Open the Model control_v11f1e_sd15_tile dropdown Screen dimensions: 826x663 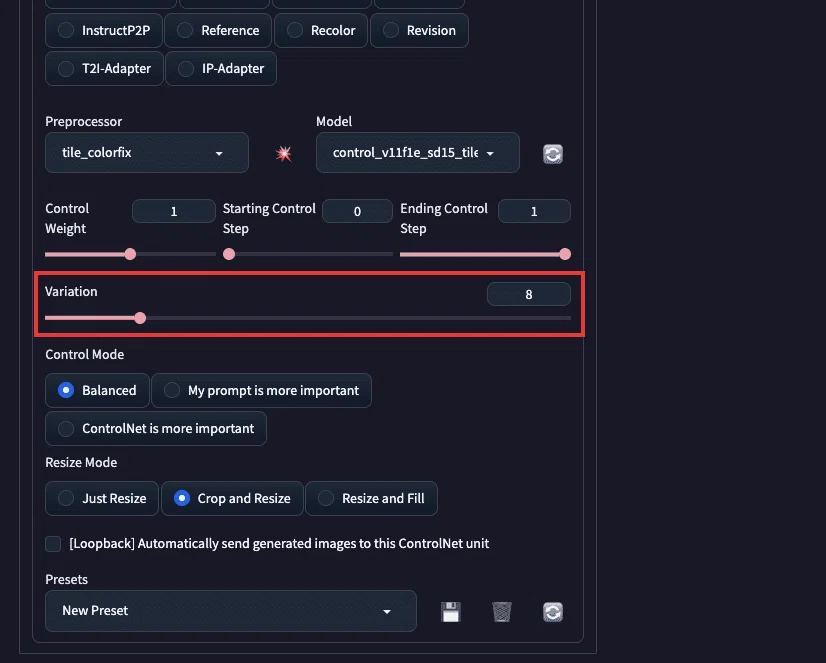(418, 153)
